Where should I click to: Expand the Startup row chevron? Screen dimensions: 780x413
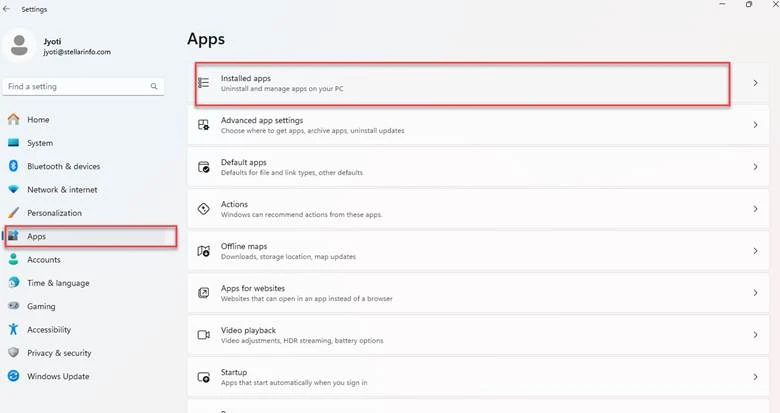[755, 377]
